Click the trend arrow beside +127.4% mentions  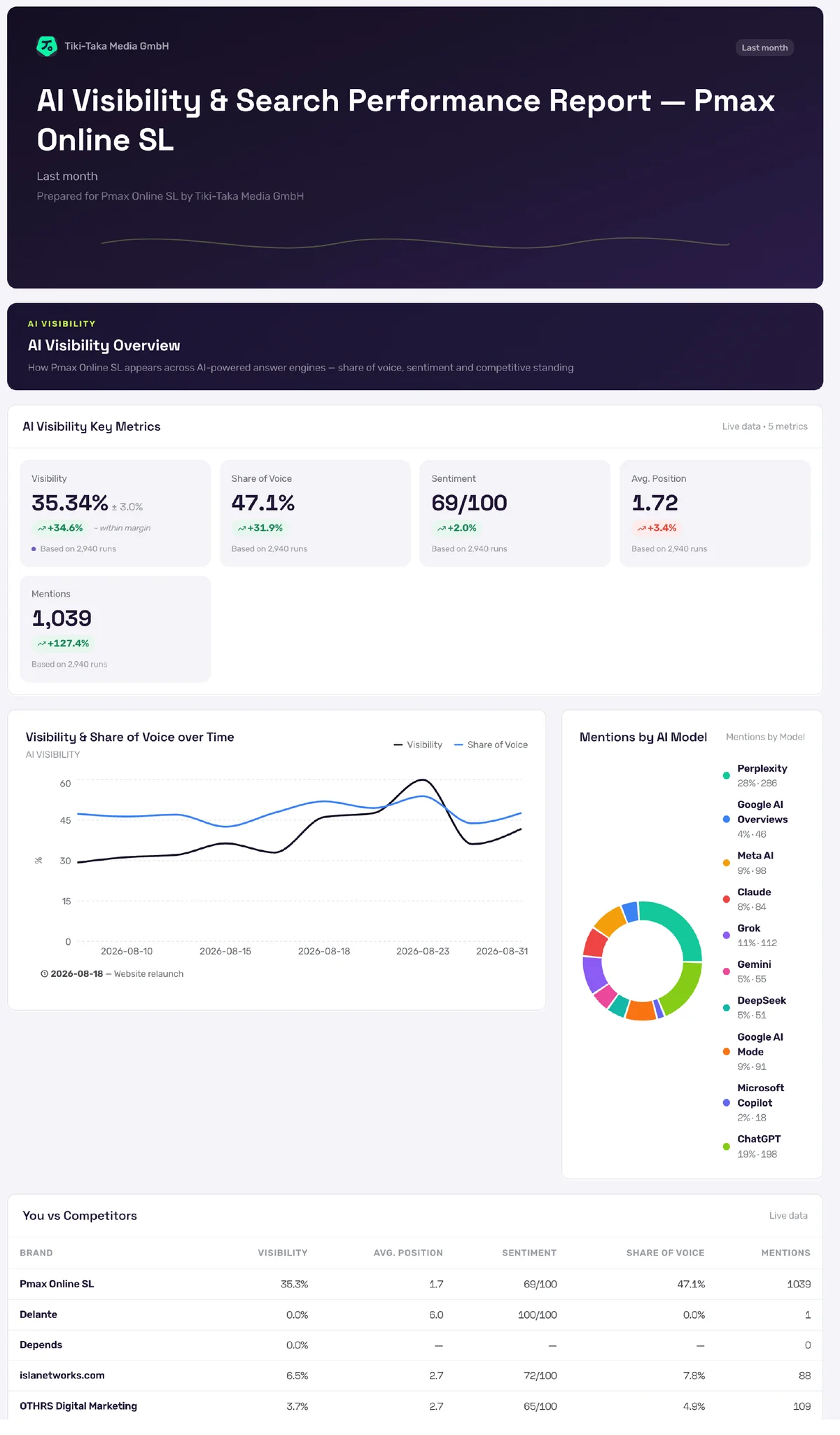point(42,644)
